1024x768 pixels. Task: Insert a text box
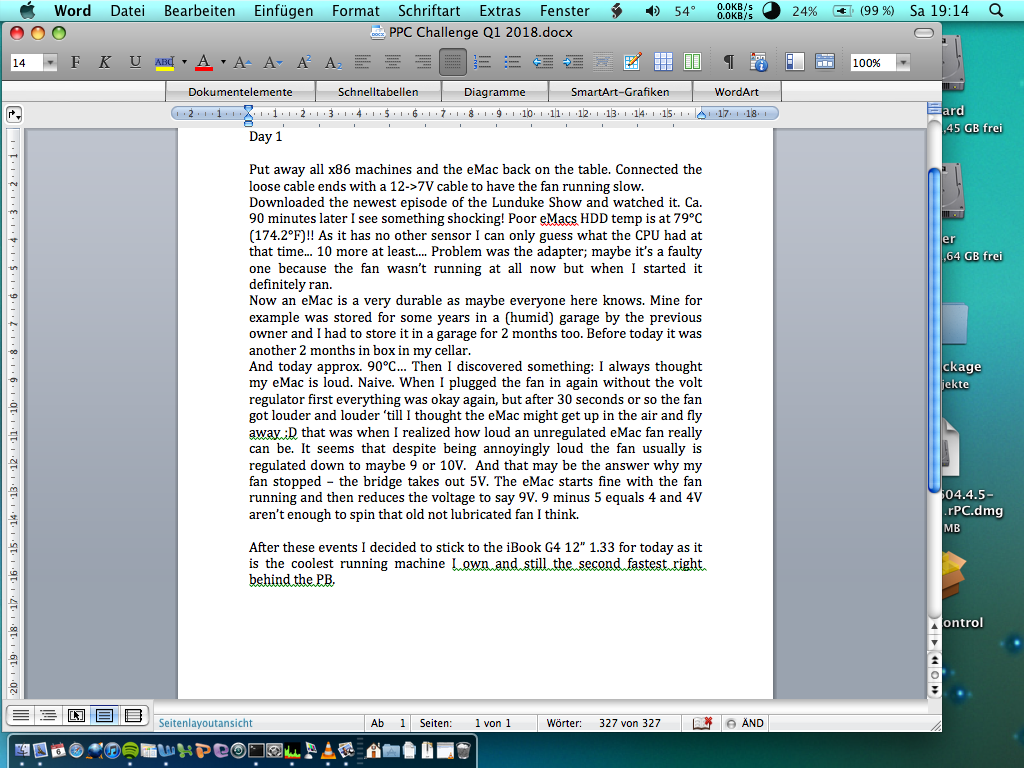[603, 62]
